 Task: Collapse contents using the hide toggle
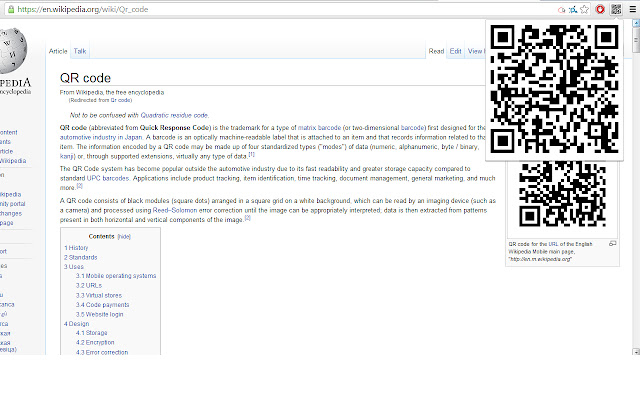pyautogui.click(x=124, y=236)
